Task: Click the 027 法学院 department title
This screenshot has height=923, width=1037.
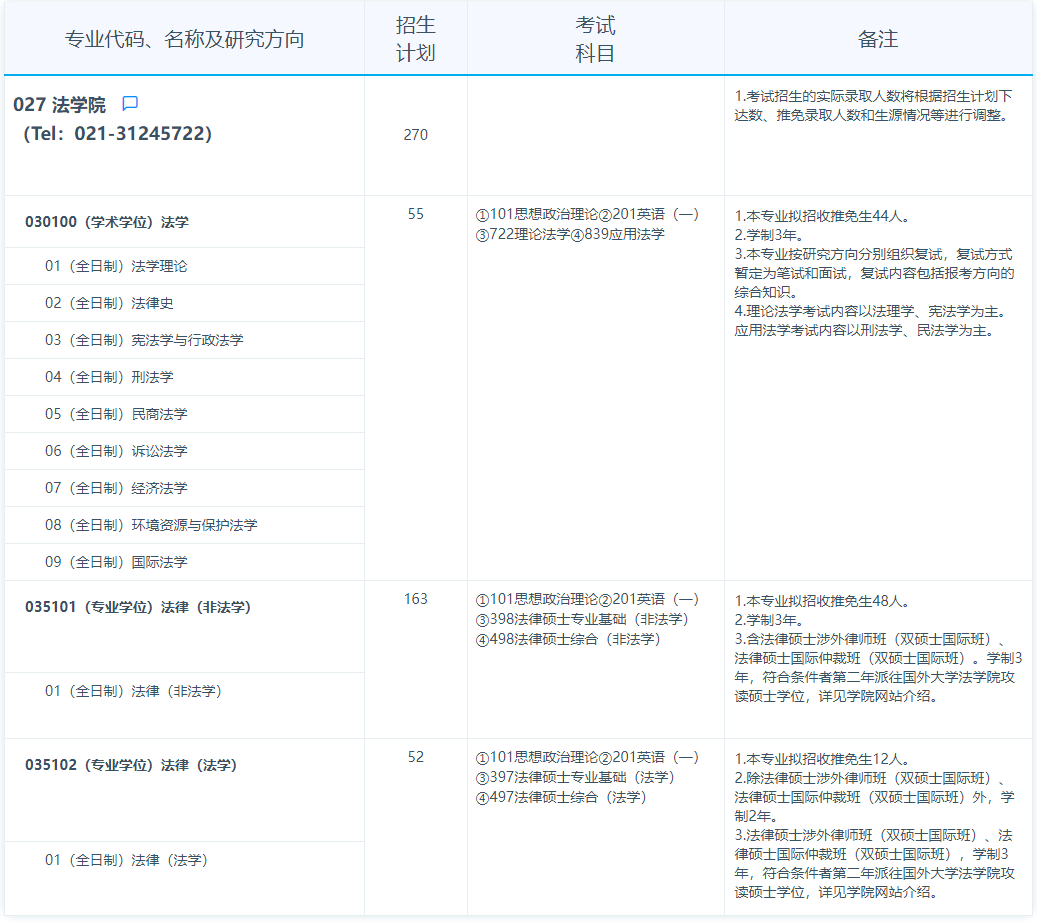Action: coord(60,105)
